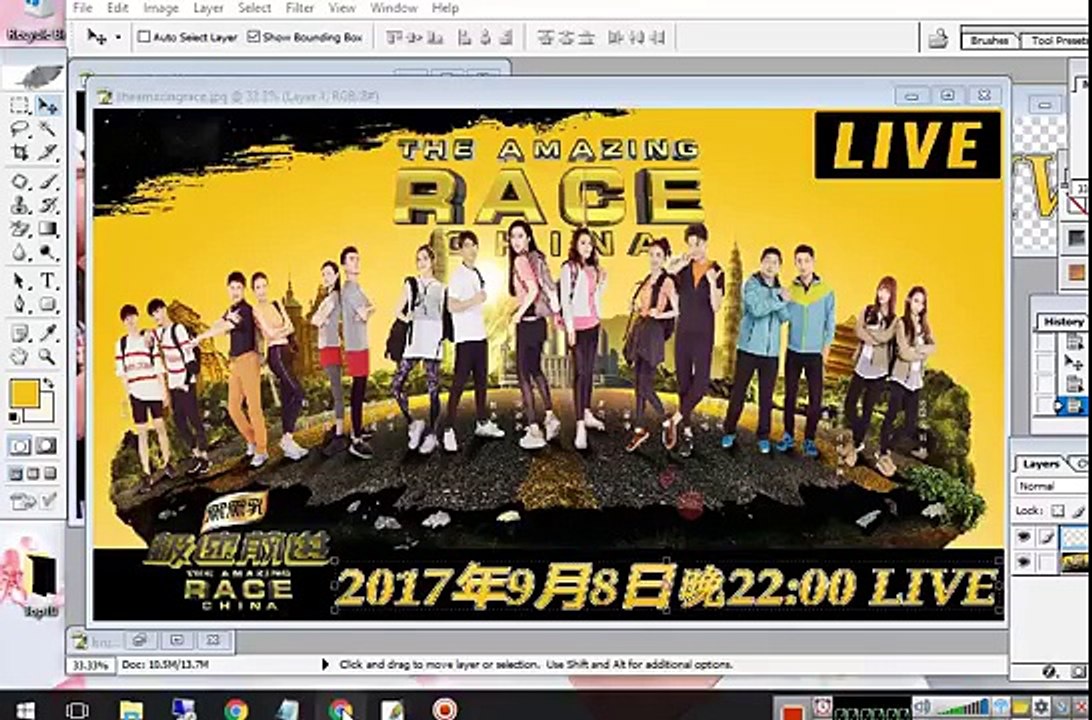Screen dimensions: 1092x720
Task: Open the Image menu
Action: 161,8
